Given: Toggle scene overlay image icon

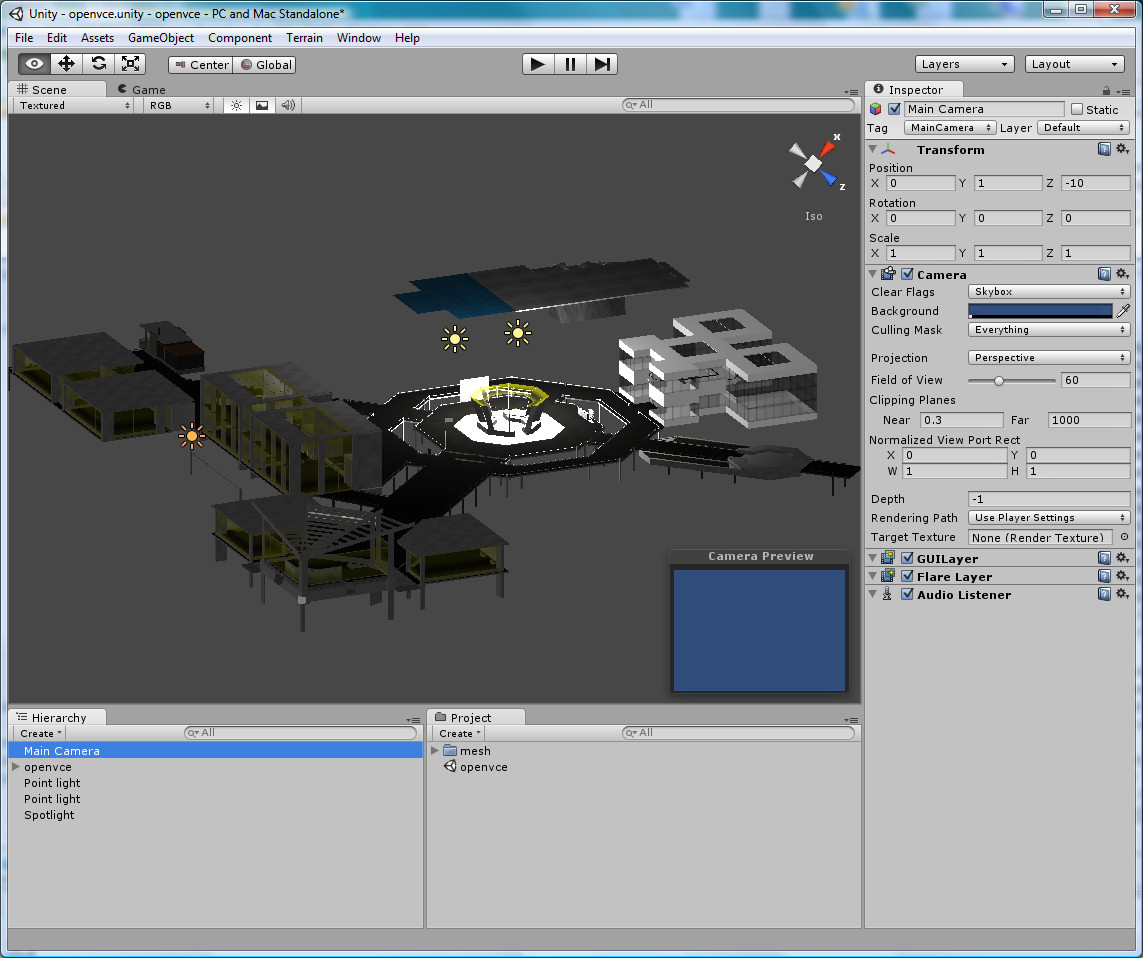Looking at the screenshot, I should point(262,106).
